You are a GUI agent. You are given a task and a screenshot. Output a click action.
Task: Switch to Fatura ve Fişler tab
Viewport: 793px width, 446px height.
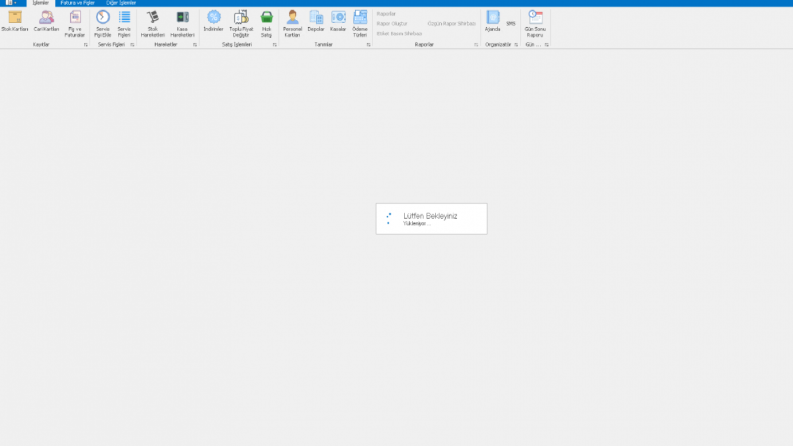77,3
